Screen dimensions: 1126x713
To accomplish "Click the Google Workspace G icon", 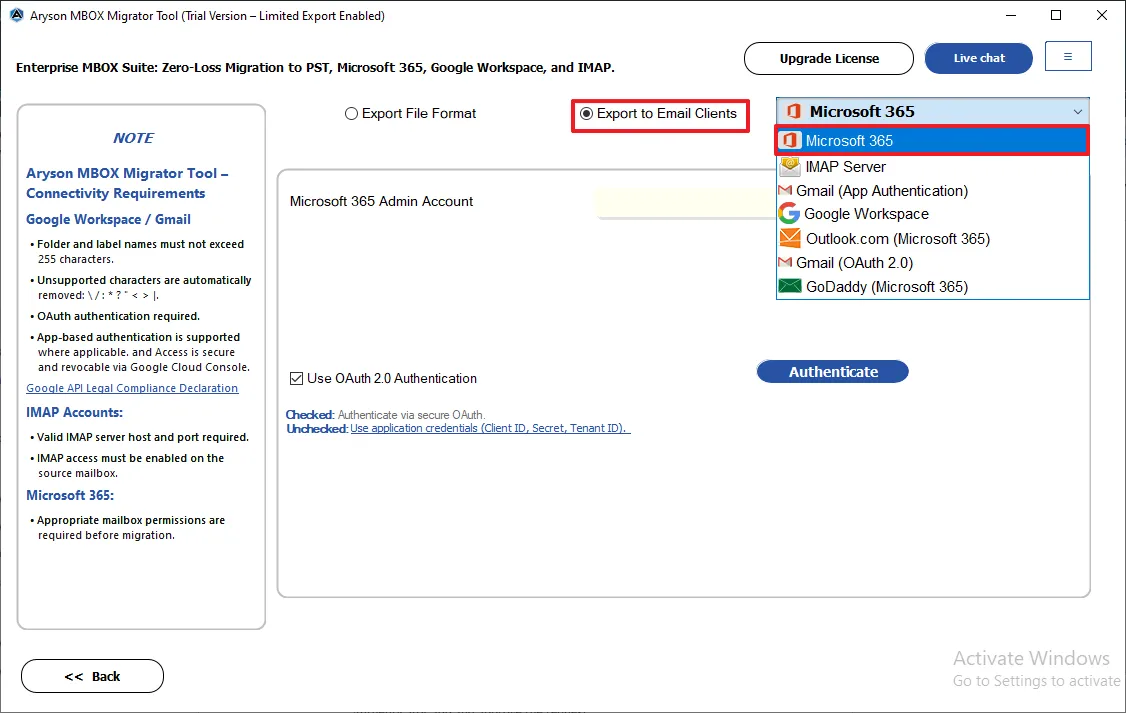I will coord(788,213).
